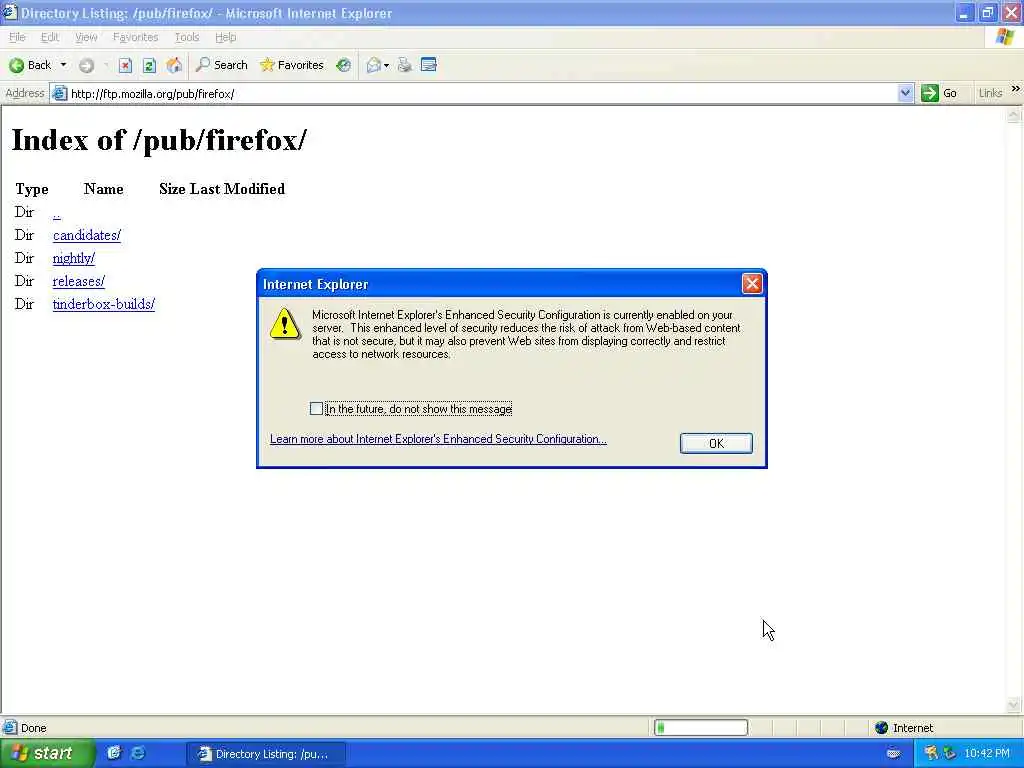The width and height of the screenshot is (1024, 768).
Task: Click the first quick launch icon beside Start
Action: 114,753
